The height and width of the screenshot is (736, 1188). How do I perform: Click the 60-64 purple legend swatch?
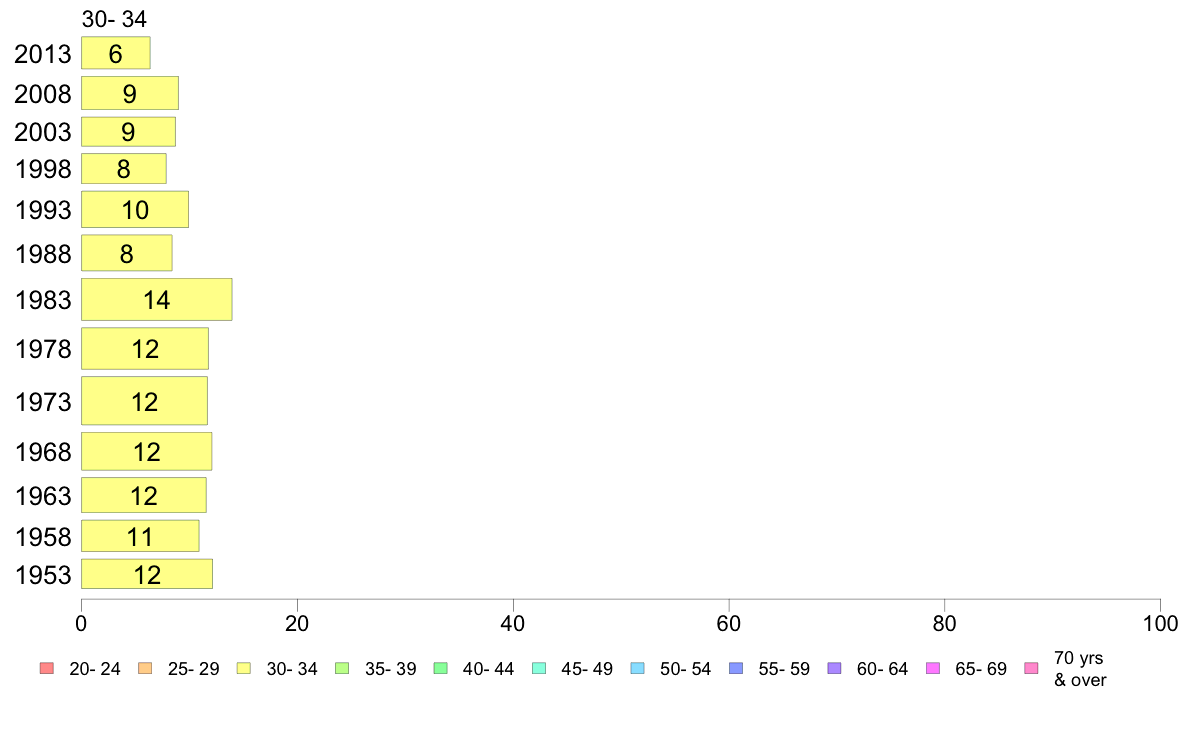click(x=834, y=669)
